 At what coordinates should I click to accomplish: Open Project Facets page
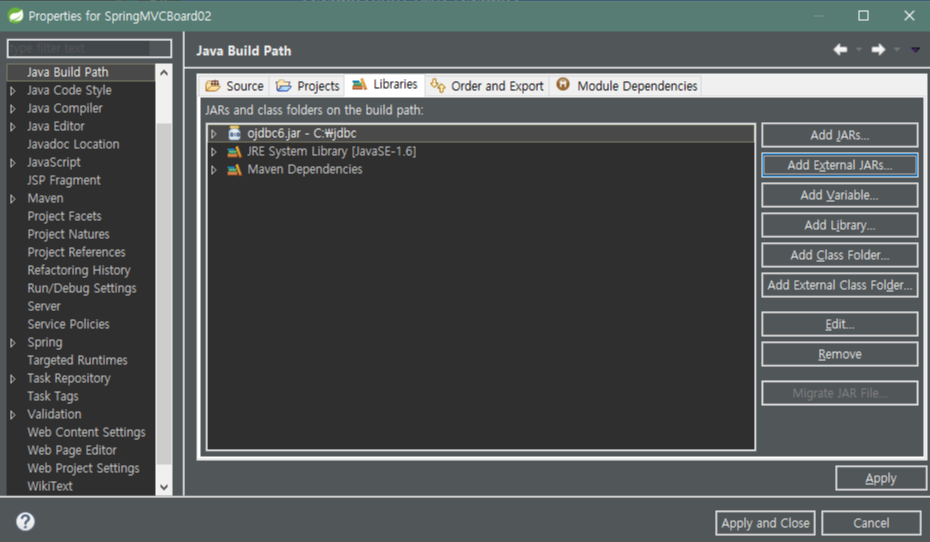64,216
